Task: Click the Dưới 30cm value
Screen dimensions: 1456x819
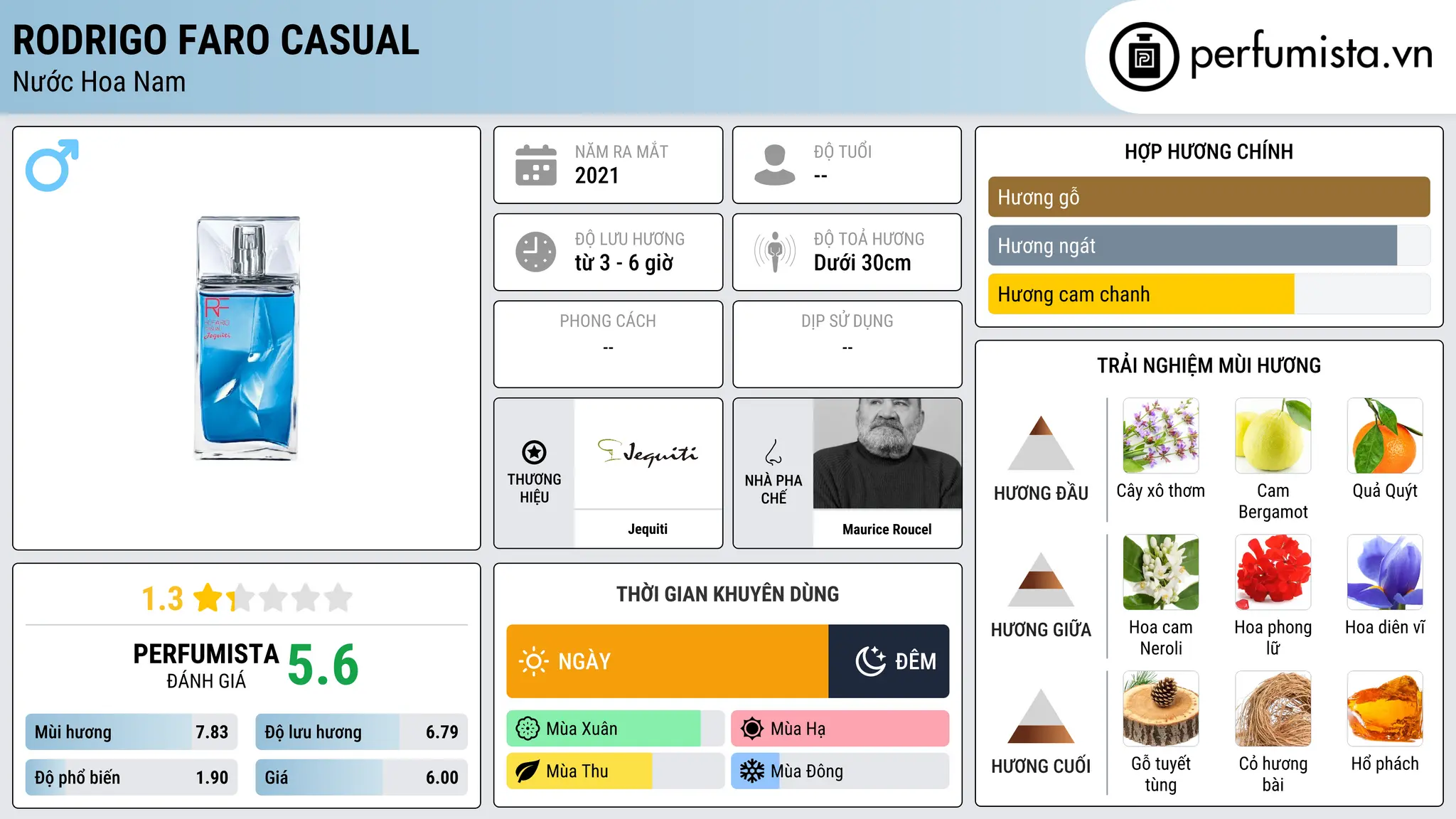Action: click(862, 263)
